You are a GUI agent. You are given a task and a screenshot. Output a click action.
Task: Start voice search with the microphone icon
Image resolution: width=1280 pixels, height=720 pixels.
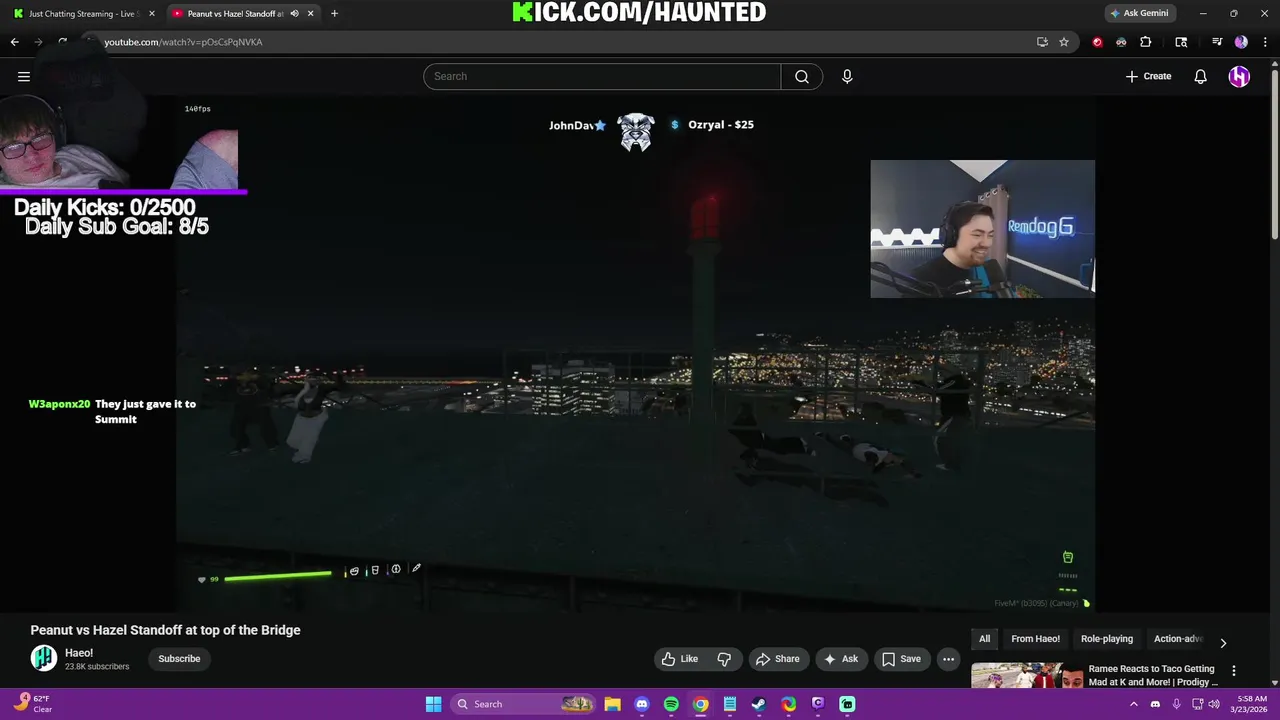click(847, 76)
